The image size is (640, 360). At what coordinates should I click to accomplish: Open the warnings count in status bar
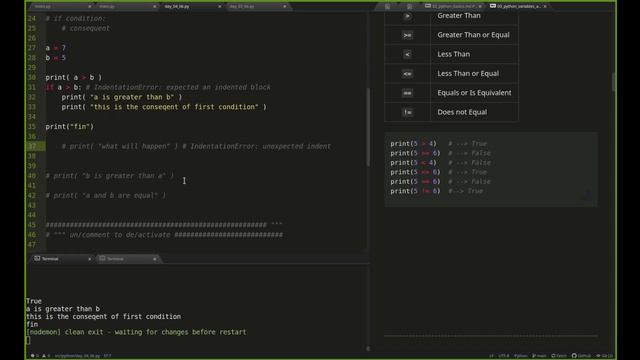(x=46, y=356)
